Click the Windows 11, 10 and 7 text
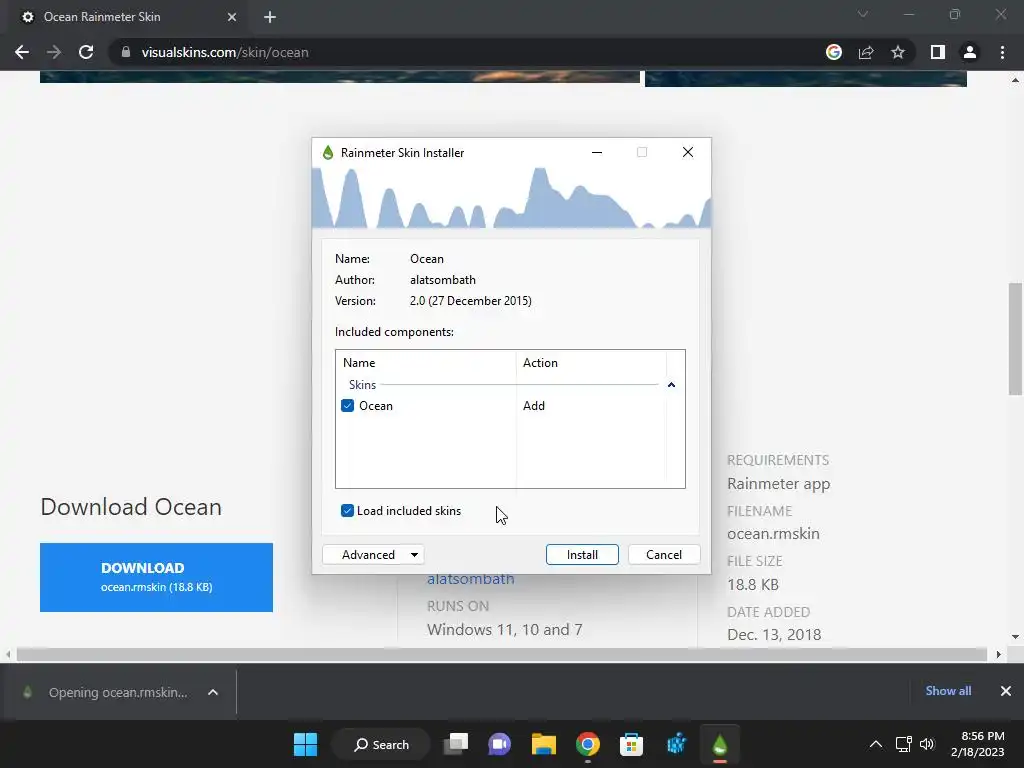 [505, 630]
